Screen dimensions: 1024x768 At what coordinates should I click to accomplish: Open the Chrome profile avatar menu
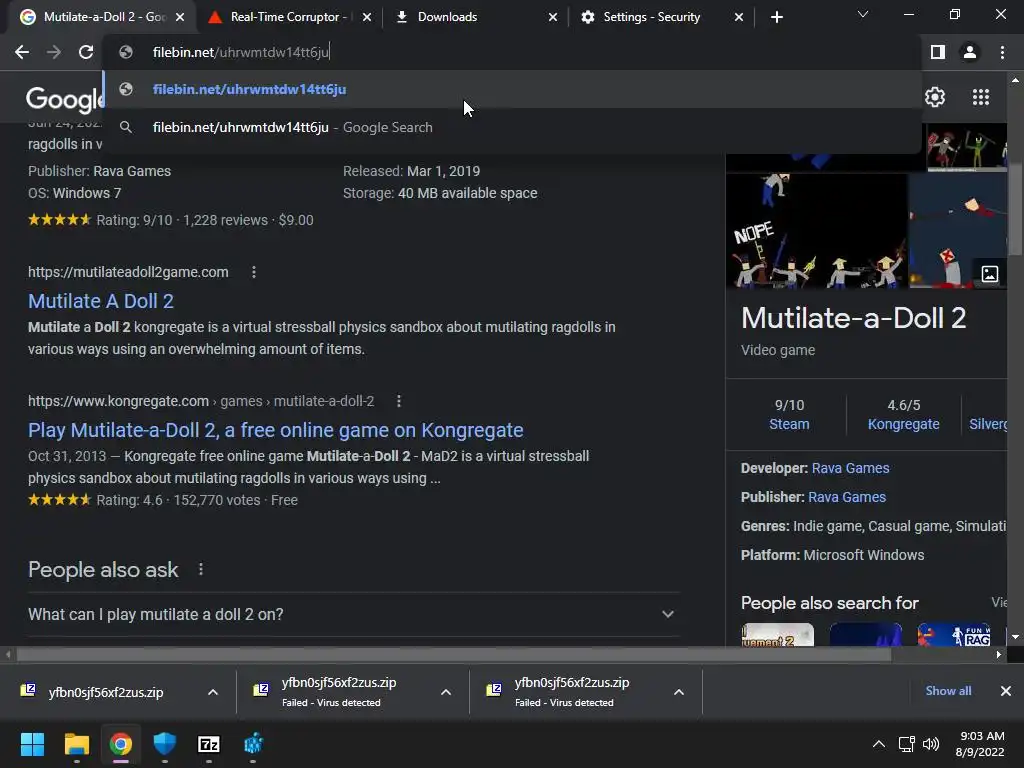pos(970,52)
